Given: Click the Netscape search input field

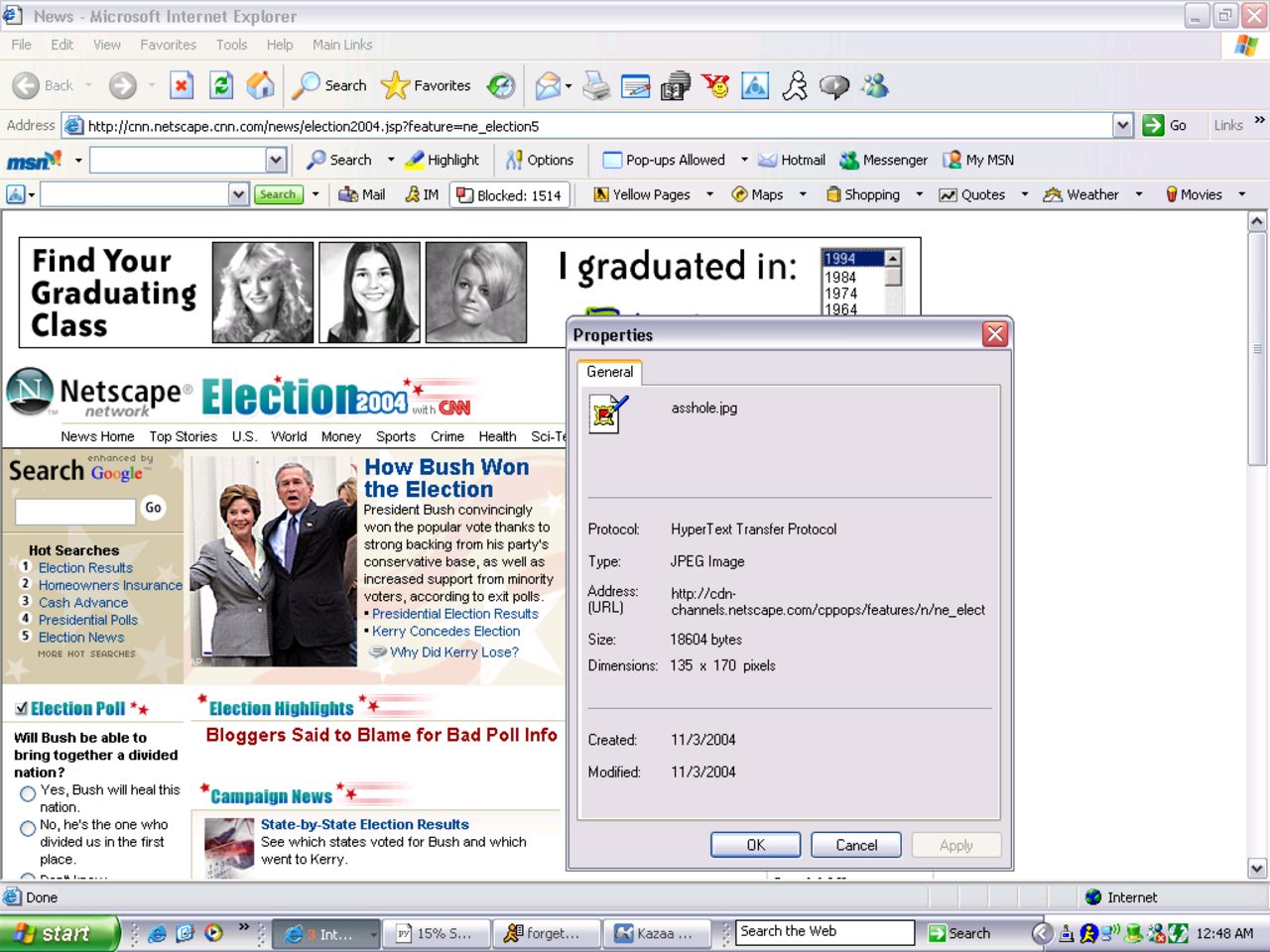Looking at the screenshot, I should [x=75, y=512].
